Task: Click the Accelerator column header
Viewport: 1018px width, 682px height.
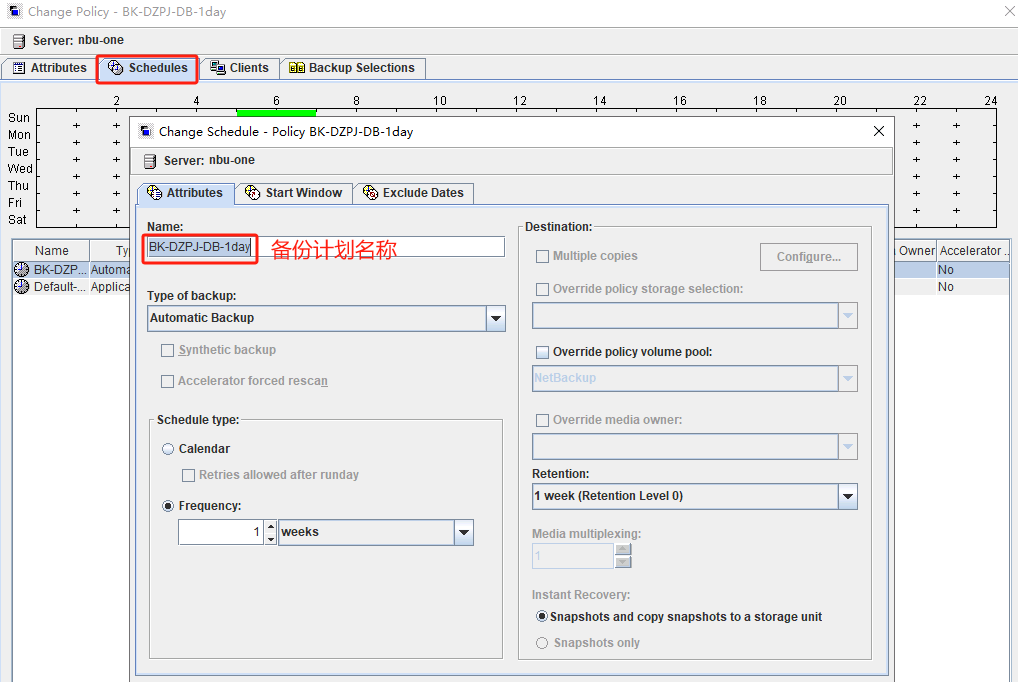Action: pos(973,251)
